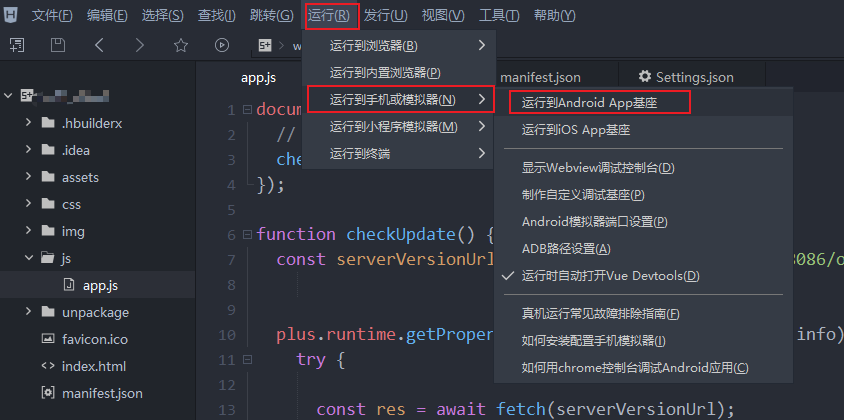Screen dimensions: 844x420
Task: Select 运行到手机或模拟器(N) item
Action: (400, 99)
